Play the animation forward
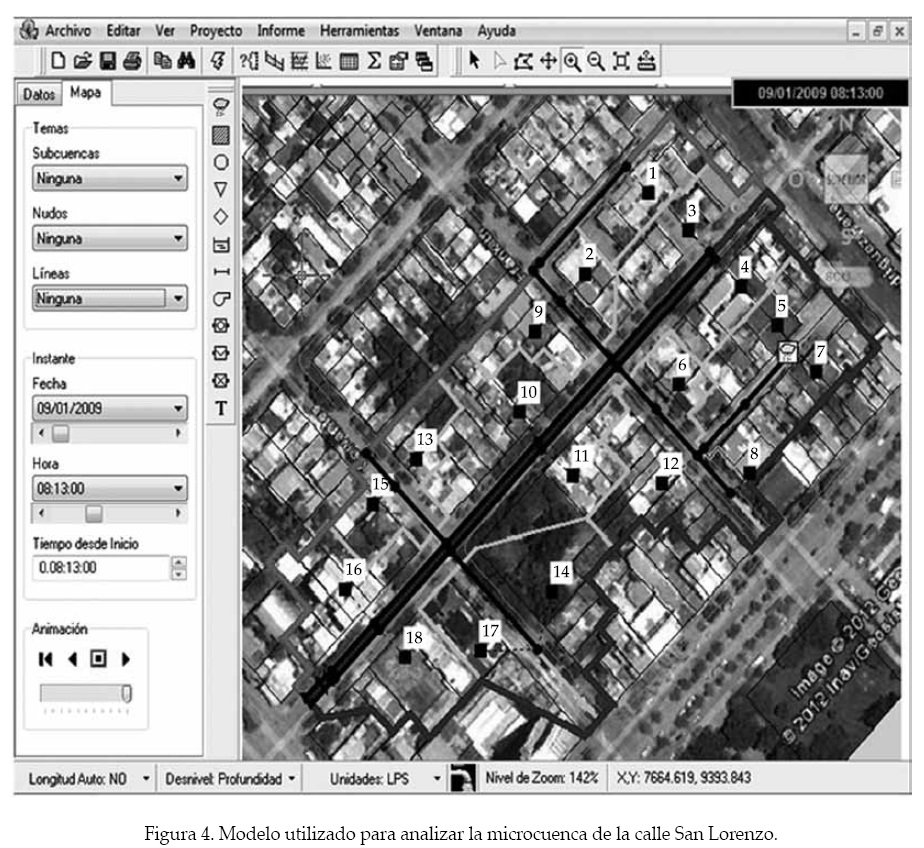Image resolution: width=924 pixels, height=848 pixels. pos(126,659)
